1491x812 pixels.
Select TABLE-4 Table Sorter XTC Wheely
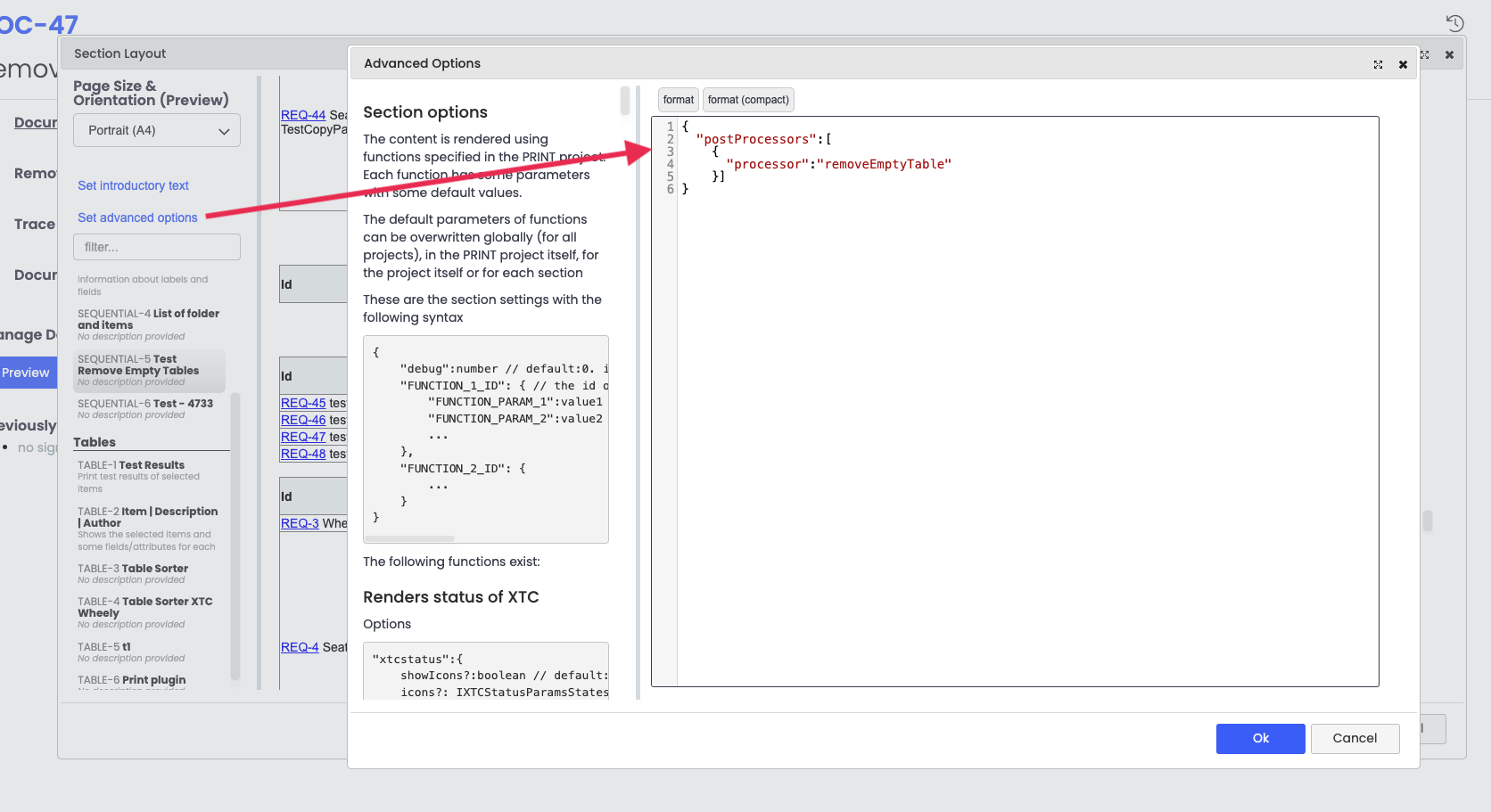(x=149, y=612)
